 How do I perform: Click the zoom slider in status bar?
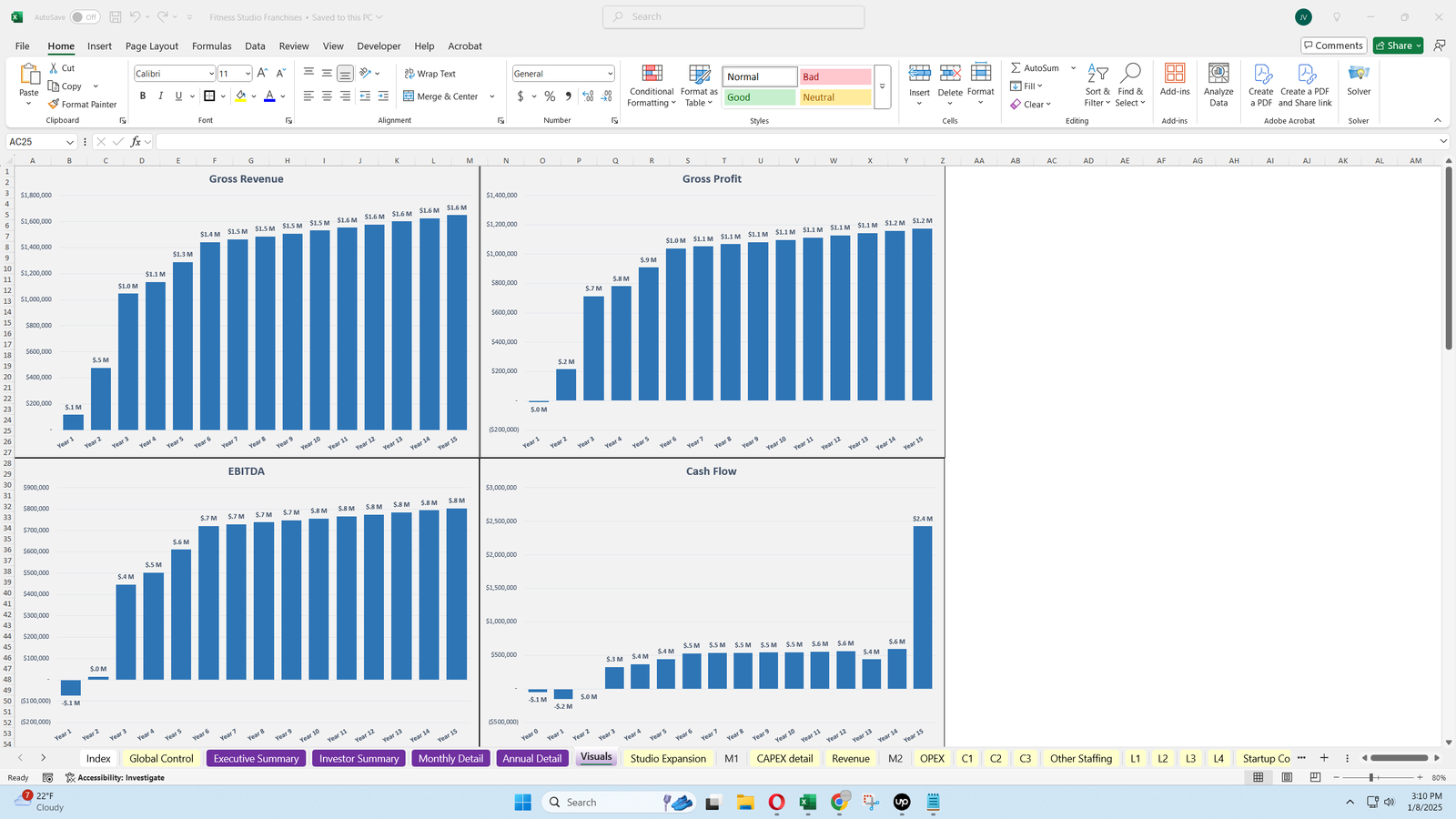(x=1370, y=777)
